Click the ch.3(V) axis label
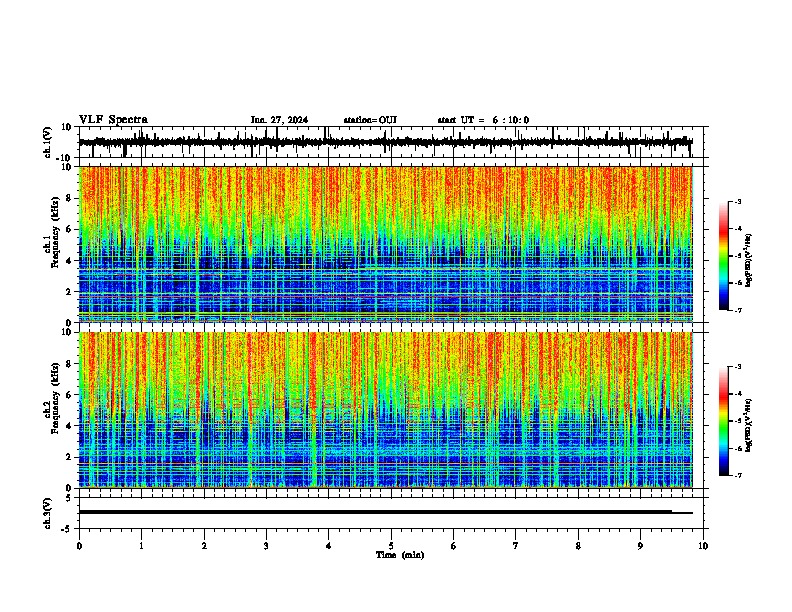The width and height of the screenshot is (792, 612). 48,513
